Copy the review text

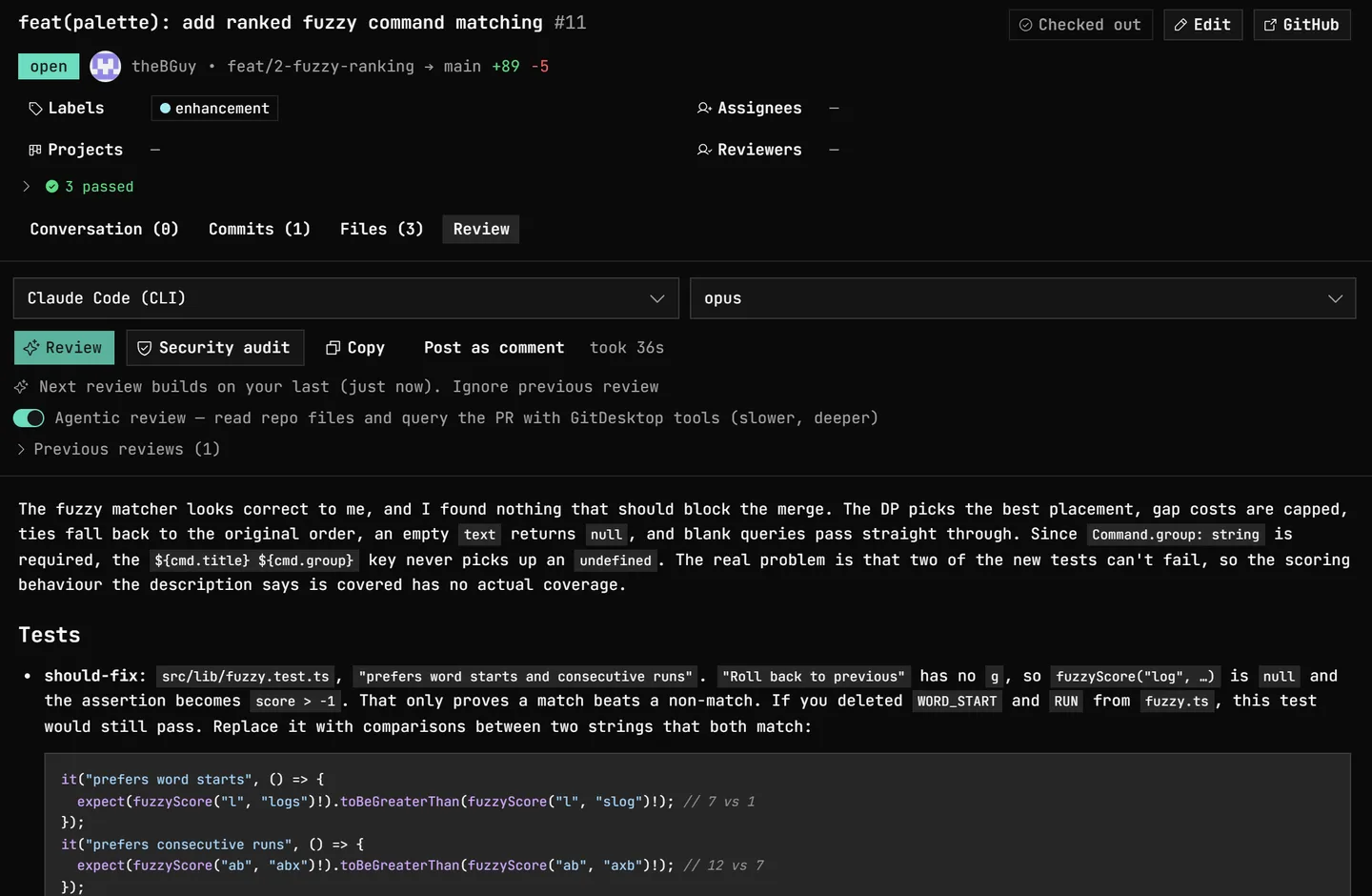click(355, 348)
